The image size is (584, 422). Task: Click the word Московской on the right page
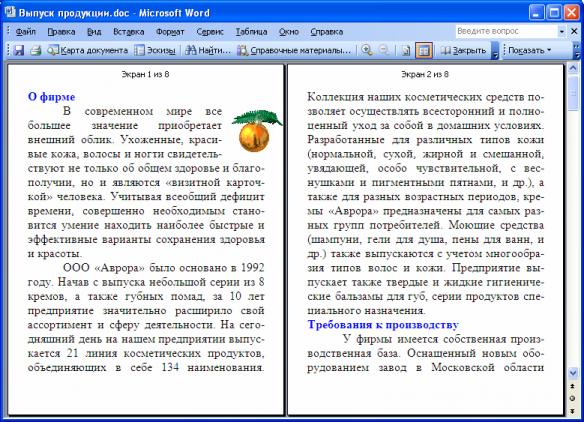(463, 368)
